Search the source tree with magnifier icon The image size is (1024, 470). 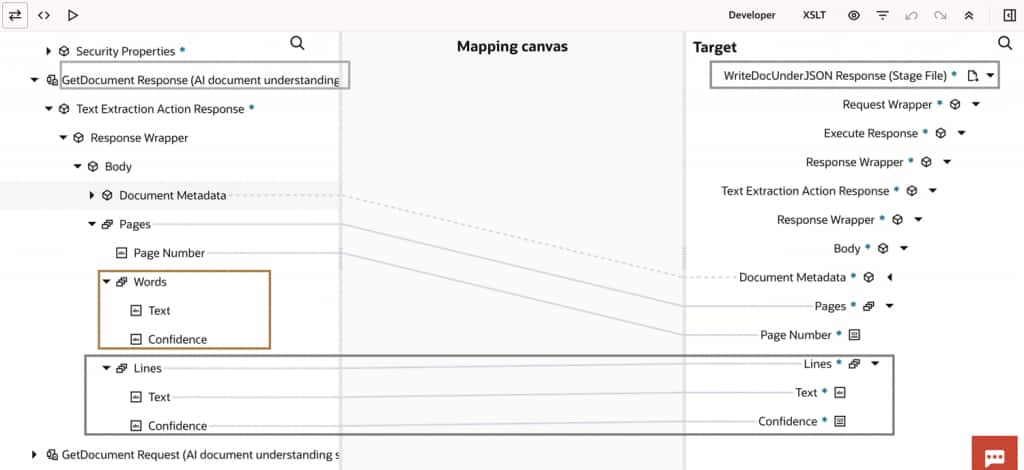[297, 43]
